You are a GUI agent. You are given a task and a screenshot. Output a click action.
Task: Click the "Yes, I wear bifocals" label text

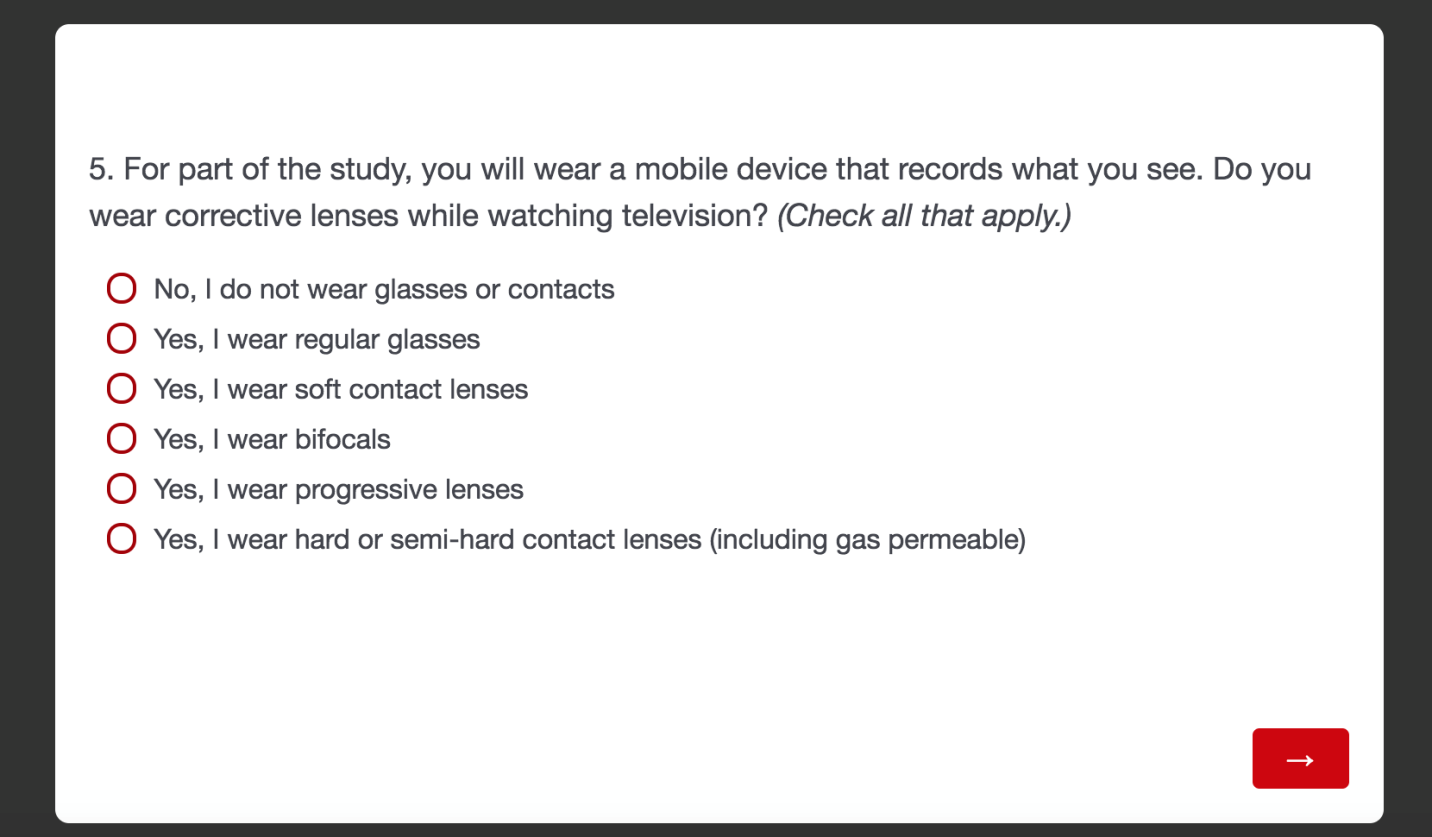(x=272, y=439)
